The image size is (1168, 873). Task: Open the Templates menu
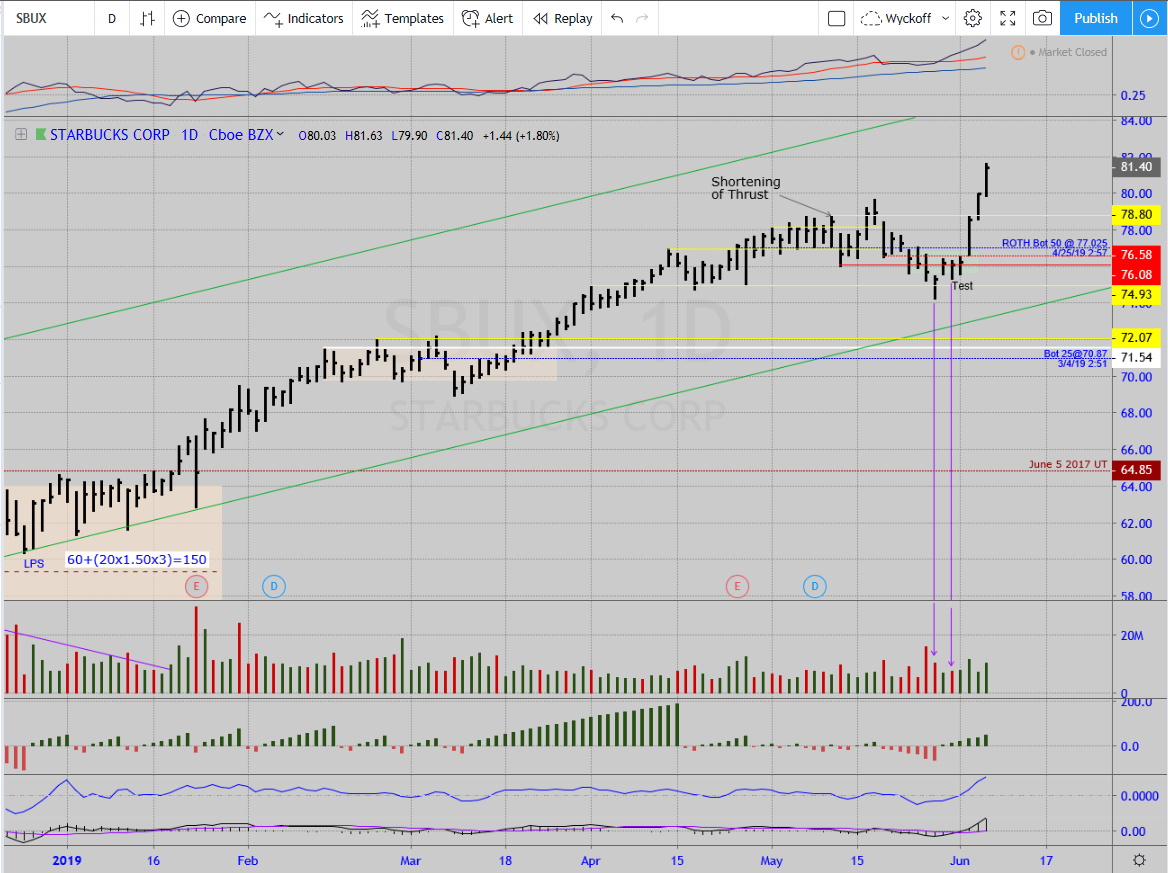pos(402,18)
